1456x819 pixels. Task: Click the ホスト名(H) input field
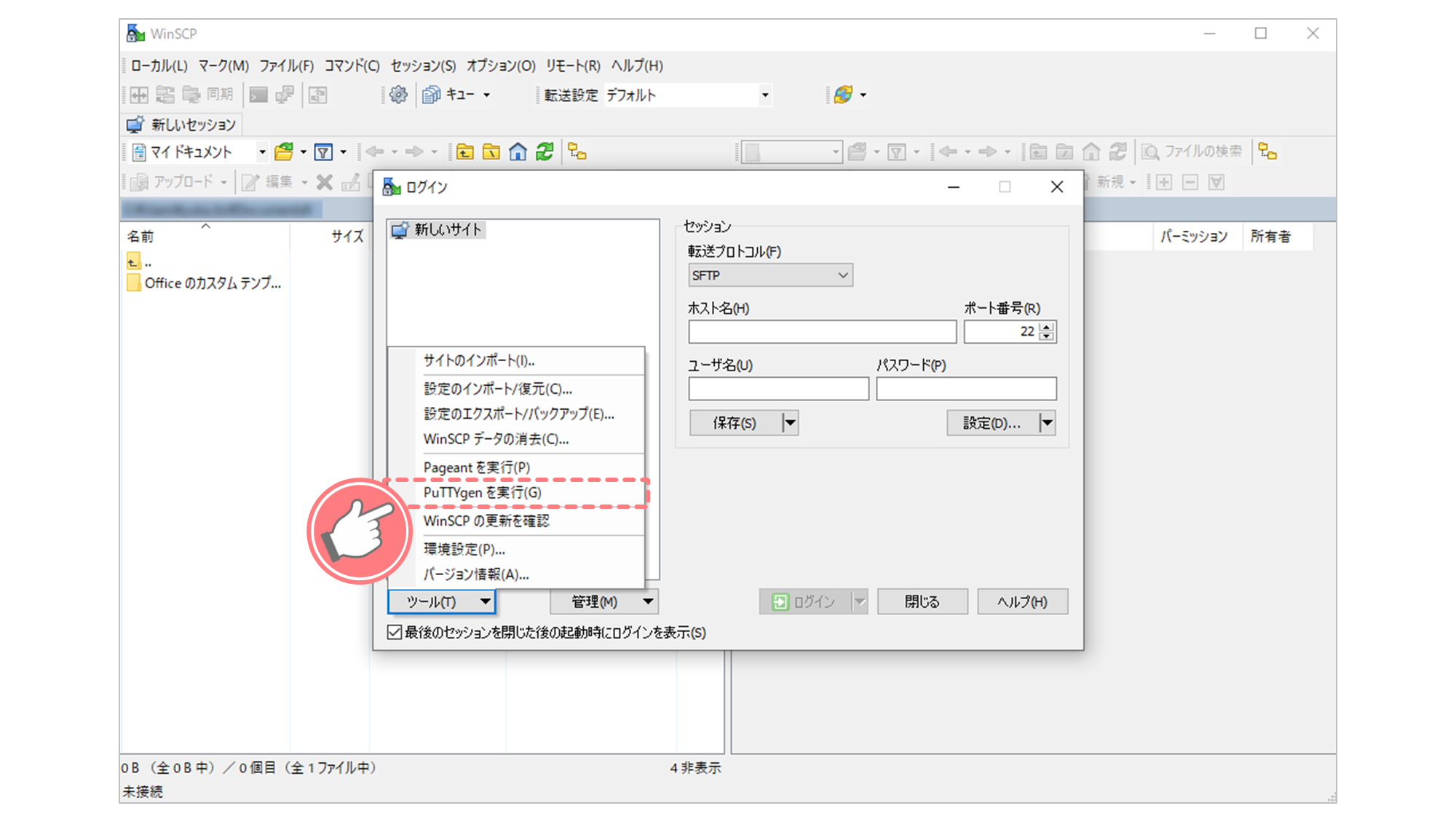[823, 332]
